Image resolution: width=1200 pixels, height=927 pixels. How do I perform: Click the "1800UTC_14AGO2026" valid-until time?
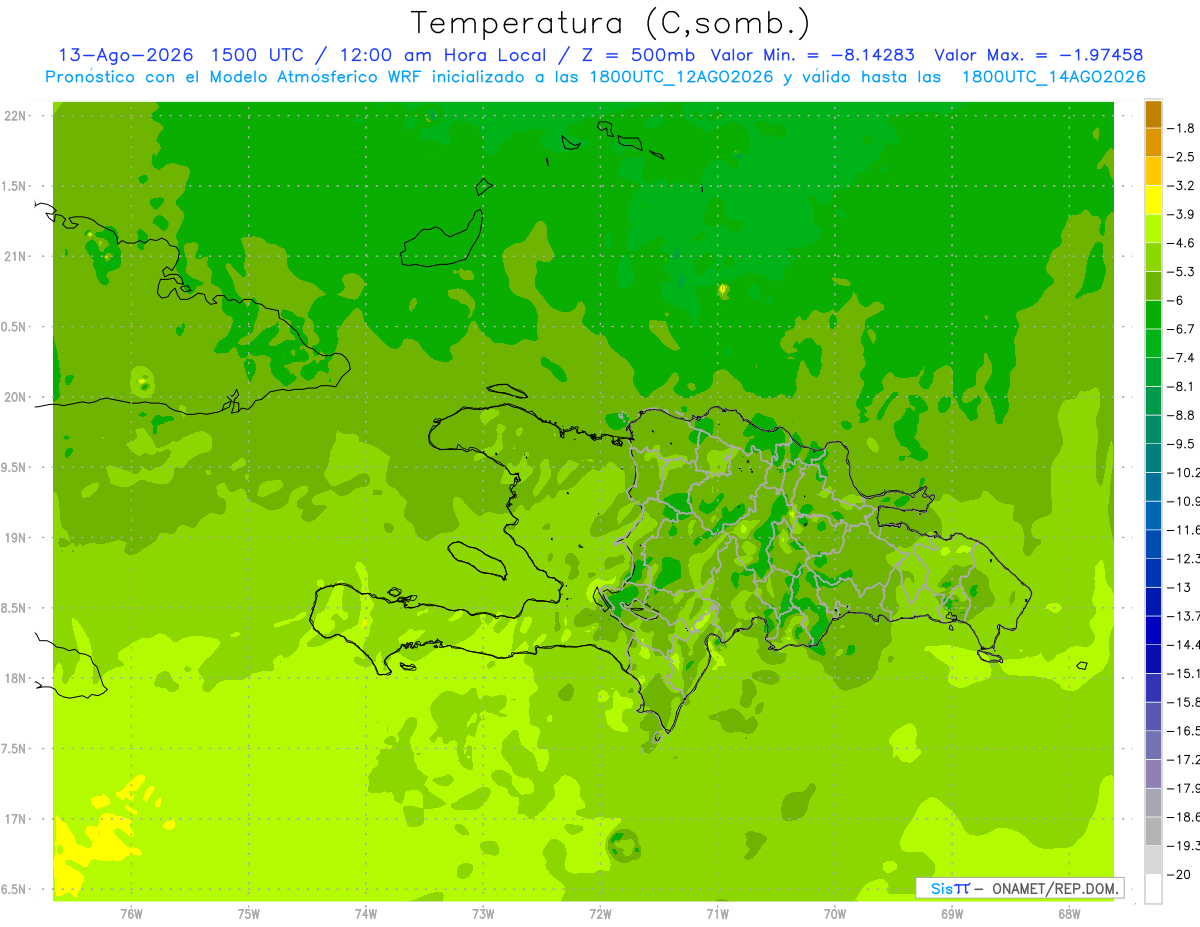coord(1053,77)
